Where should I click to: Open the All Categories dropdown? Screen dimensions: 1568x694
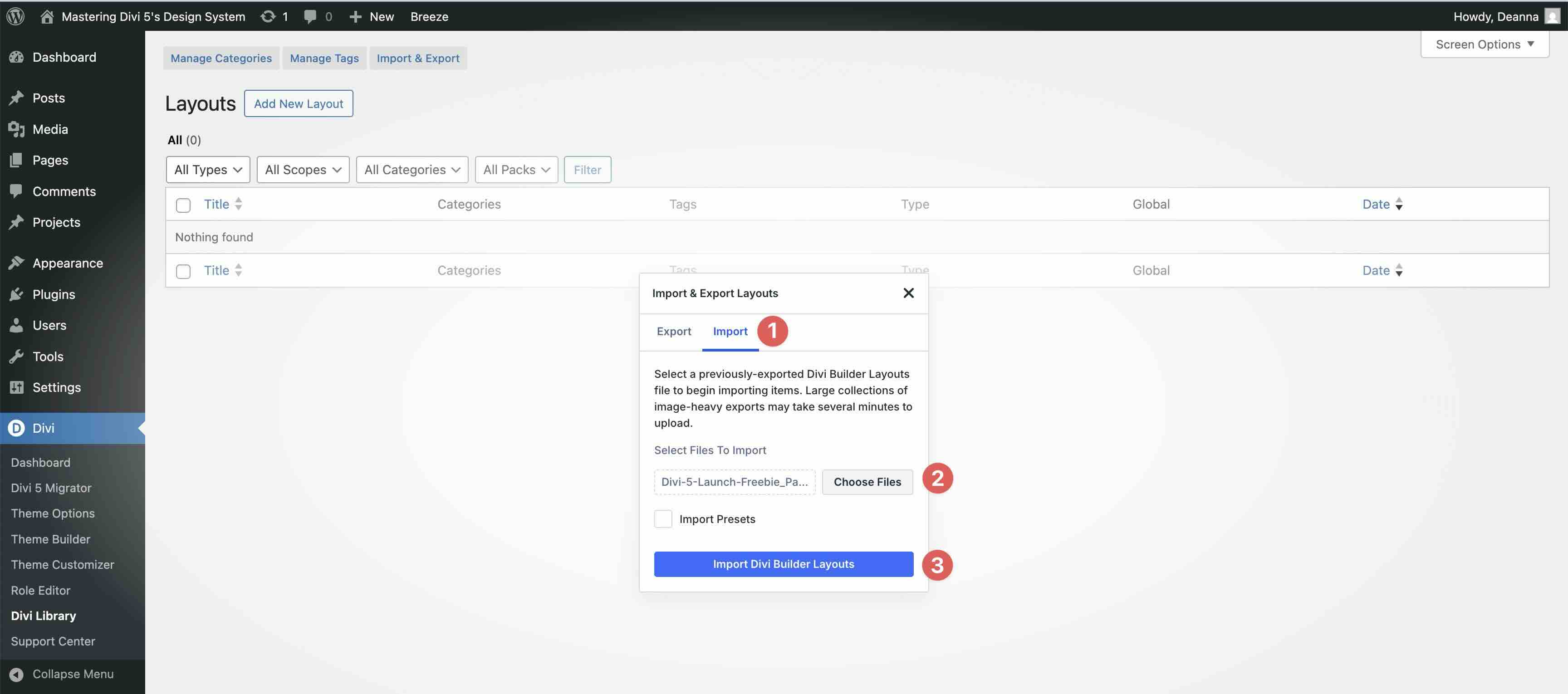coord(412,169)
